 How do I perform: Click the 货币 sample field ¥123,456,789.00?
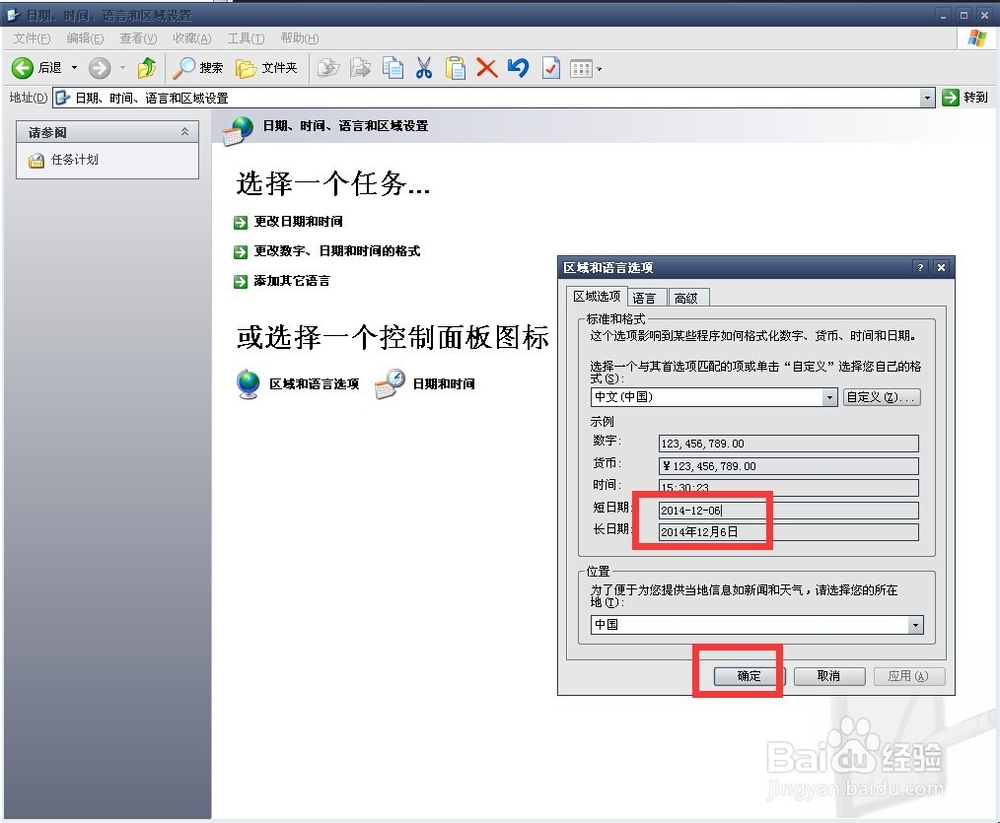click(x=788, y=466)
